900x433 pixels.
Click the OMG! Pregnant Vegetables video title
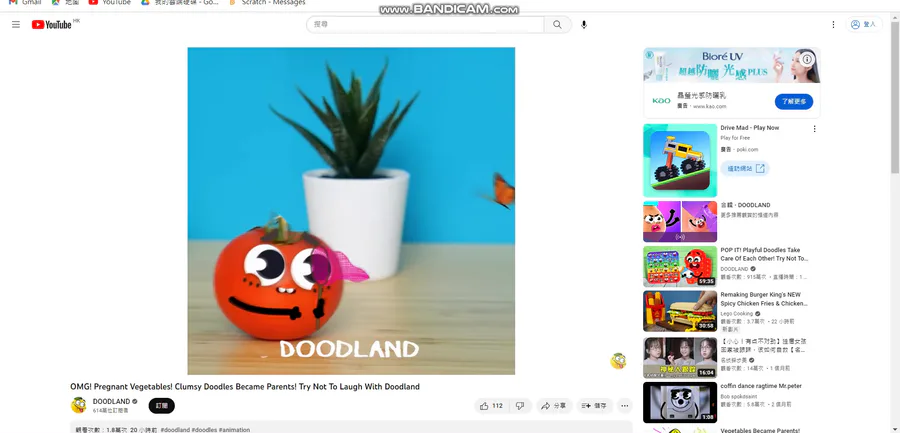coord(245,386)
